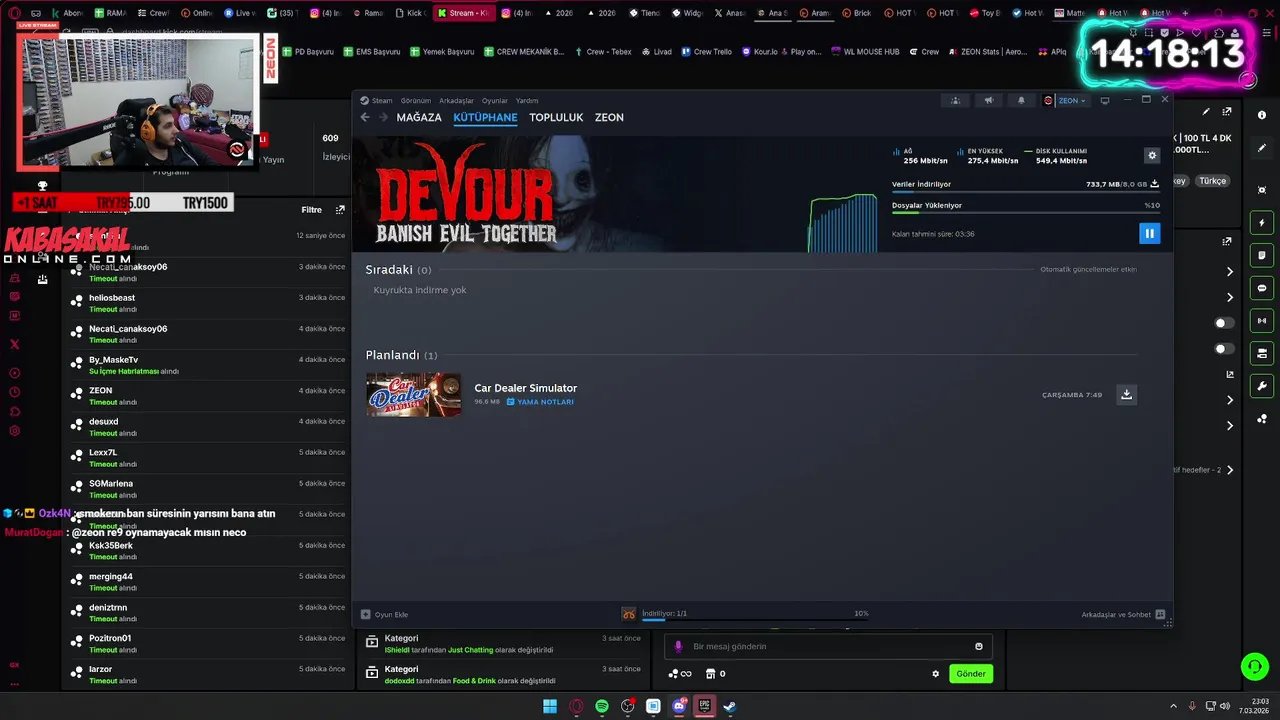Open Discord from the taskbar
Image resolution: width=1280 pixels, height=720 pixels.
click(x=679, y=706)
